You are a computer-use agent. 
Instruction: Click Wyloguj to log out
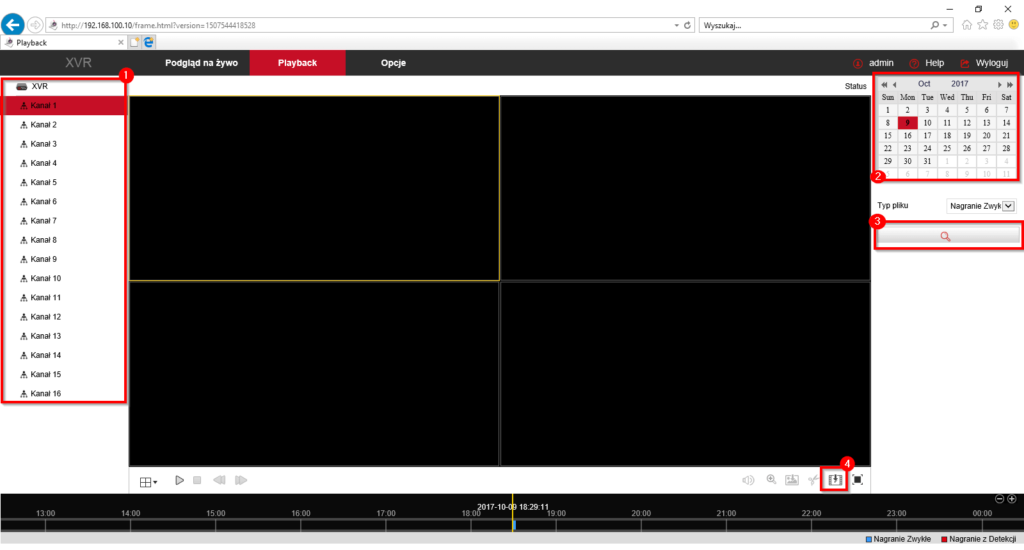coord(983,63)
